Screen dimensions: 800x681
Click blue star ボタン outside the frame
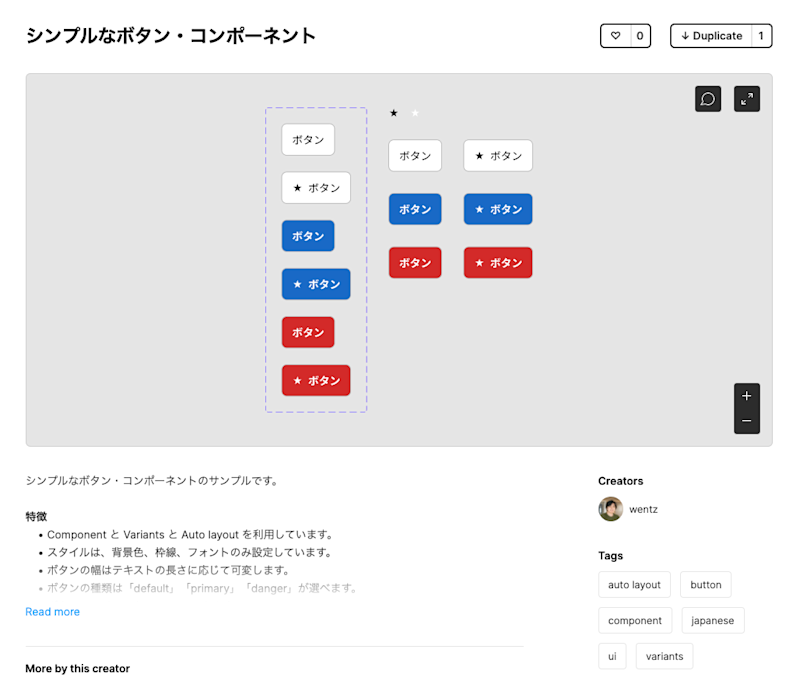pyautogui.click(x=498, y=209)
